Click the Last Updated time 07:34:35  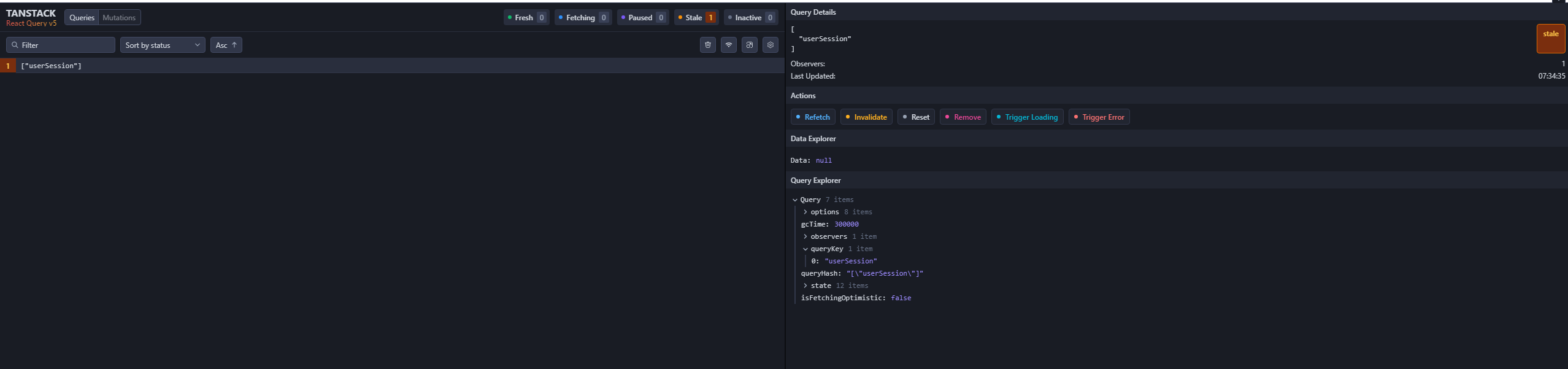(x=1551, y=76)
